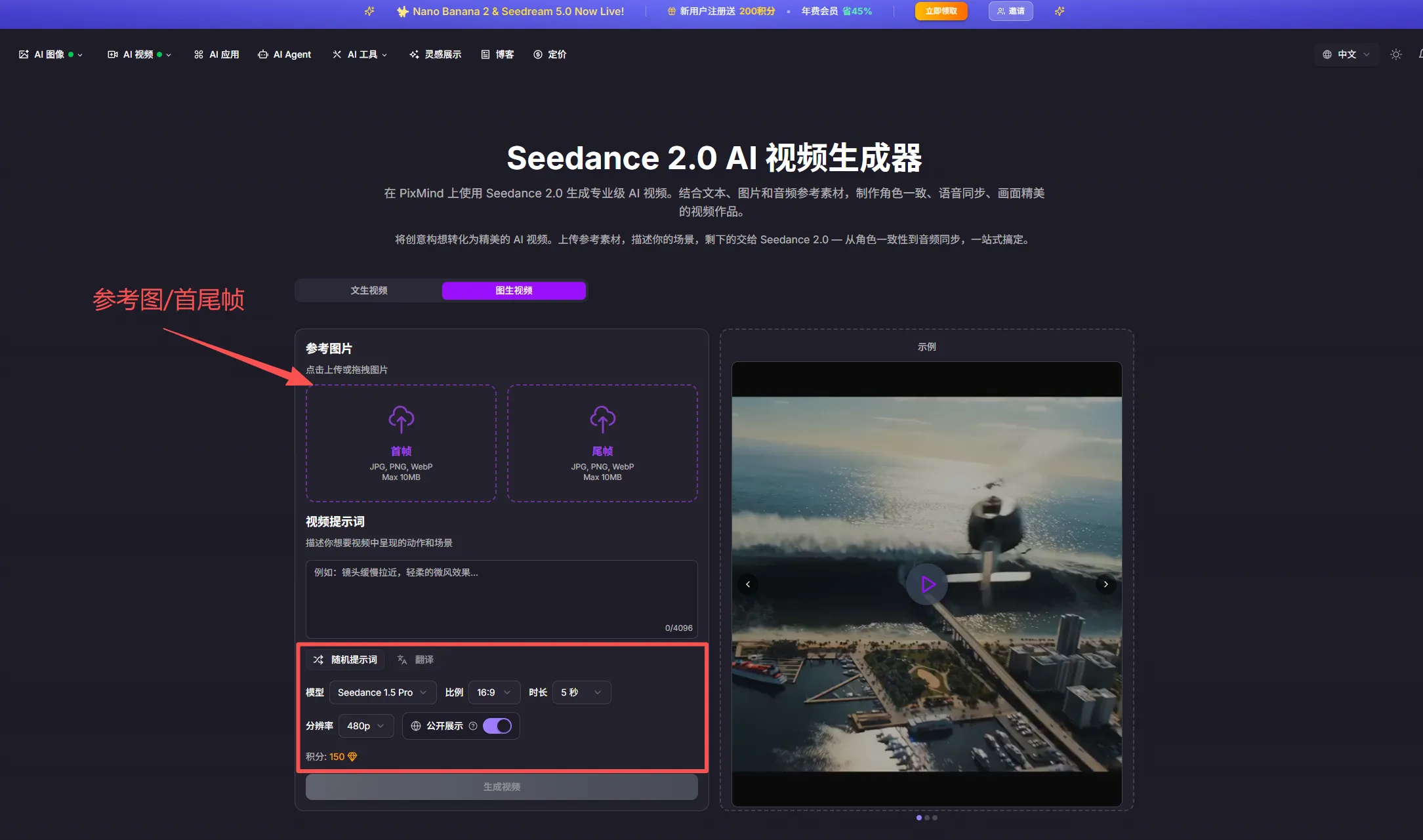This screenshot has width=1423, height=840.
Task: Open the 博客 page
Action: click(497, 54)
